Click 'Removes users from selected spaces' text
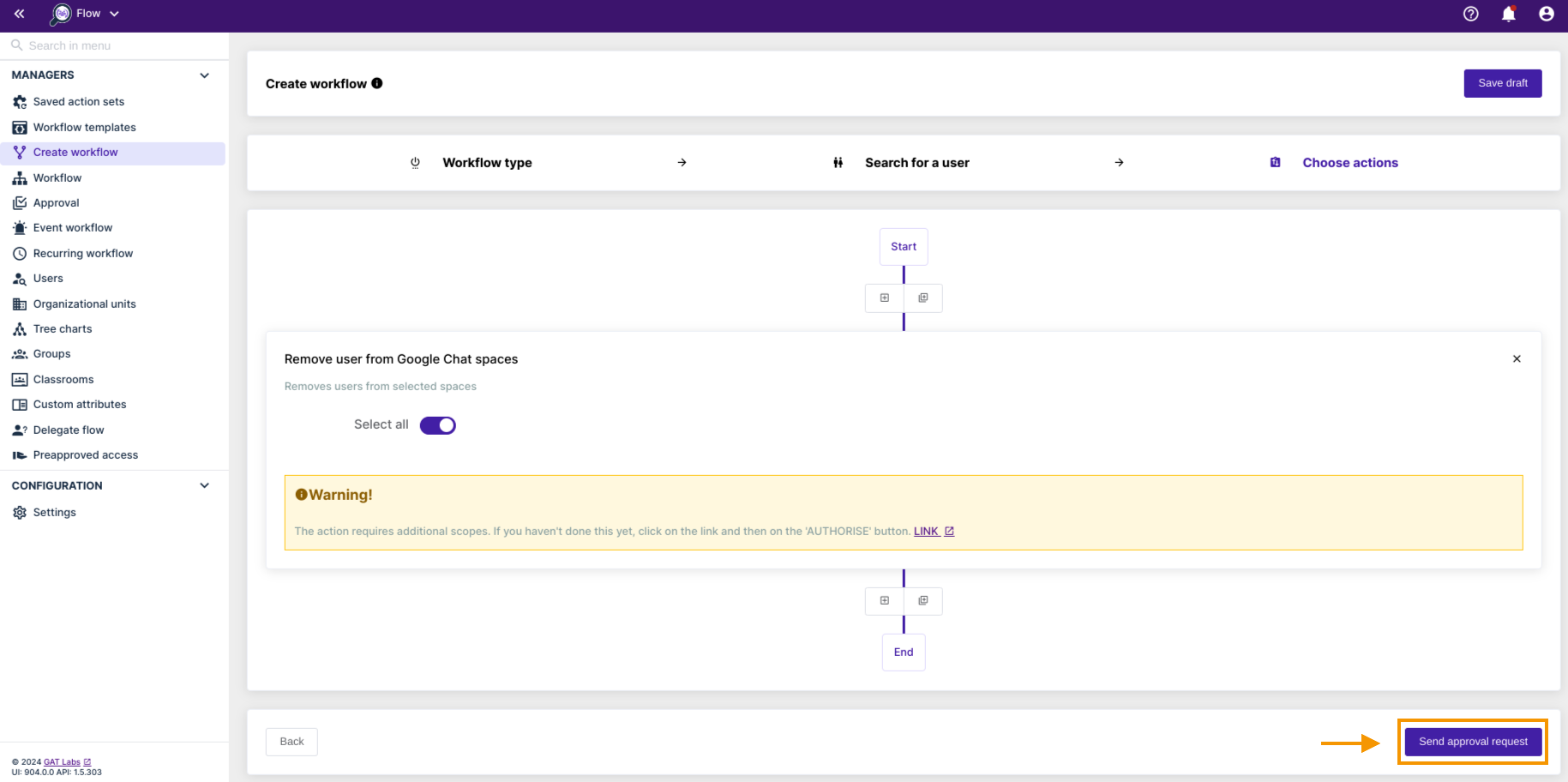The image size is (1568, 782). tap(381, 387)
